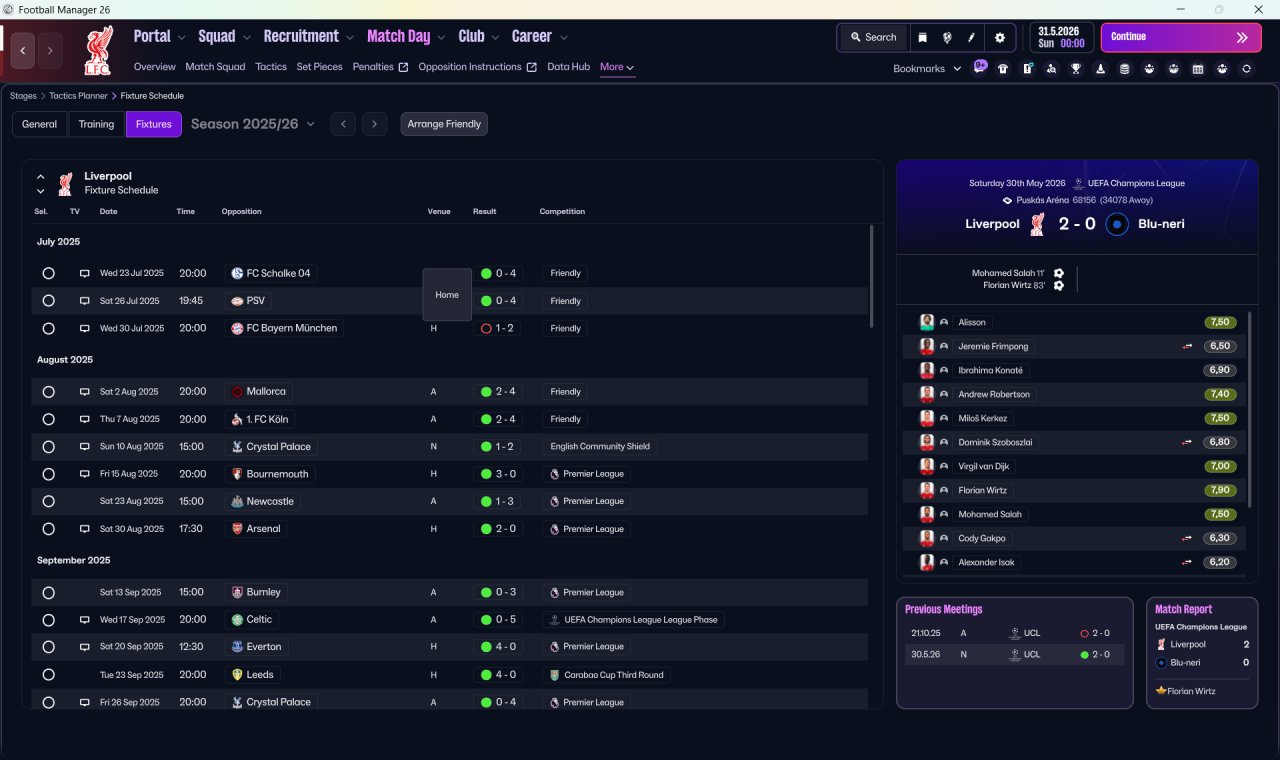Click the double-arrow icon on Continue button
Viewport: 1280px width, 760px height.
click(x=1242, y=37)
